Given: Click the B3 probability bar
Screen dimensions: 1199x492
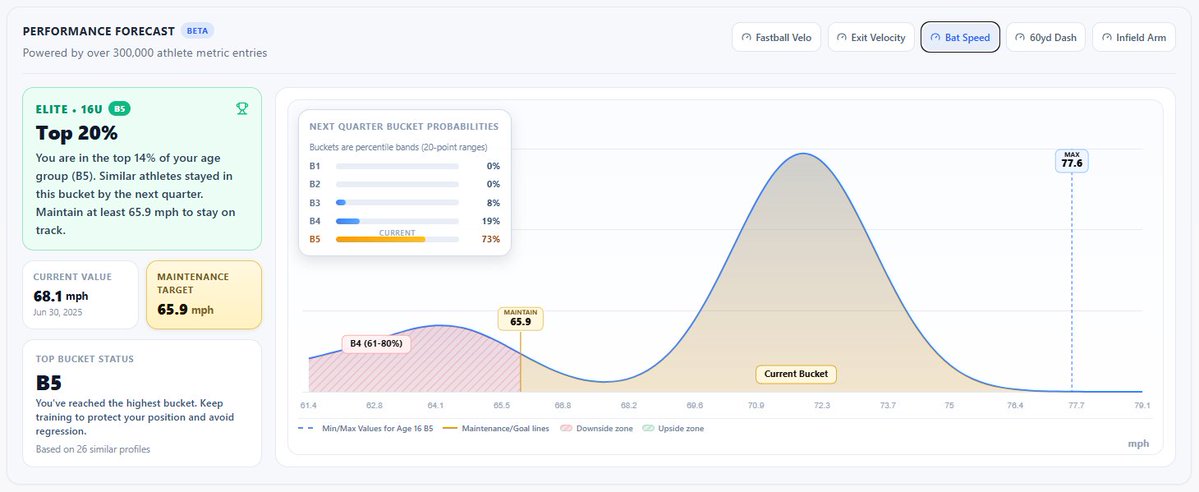Looking at the screenshot, I should point(398,203).
